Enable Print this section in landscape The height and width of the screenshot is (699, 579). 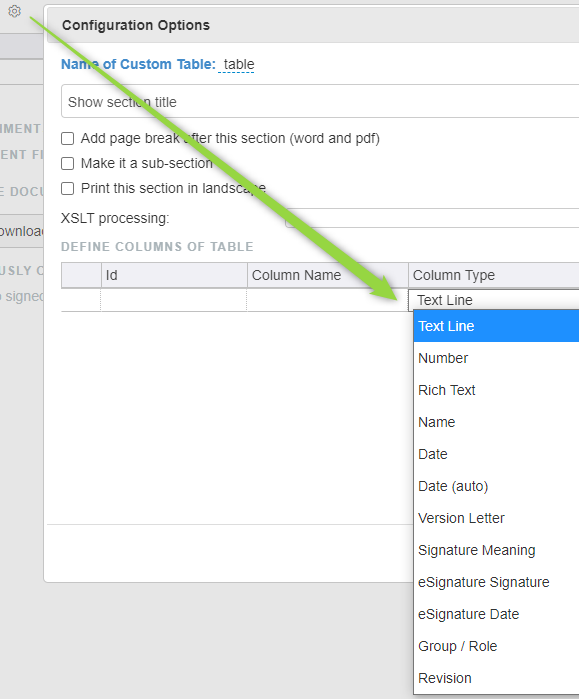(67, 189)
